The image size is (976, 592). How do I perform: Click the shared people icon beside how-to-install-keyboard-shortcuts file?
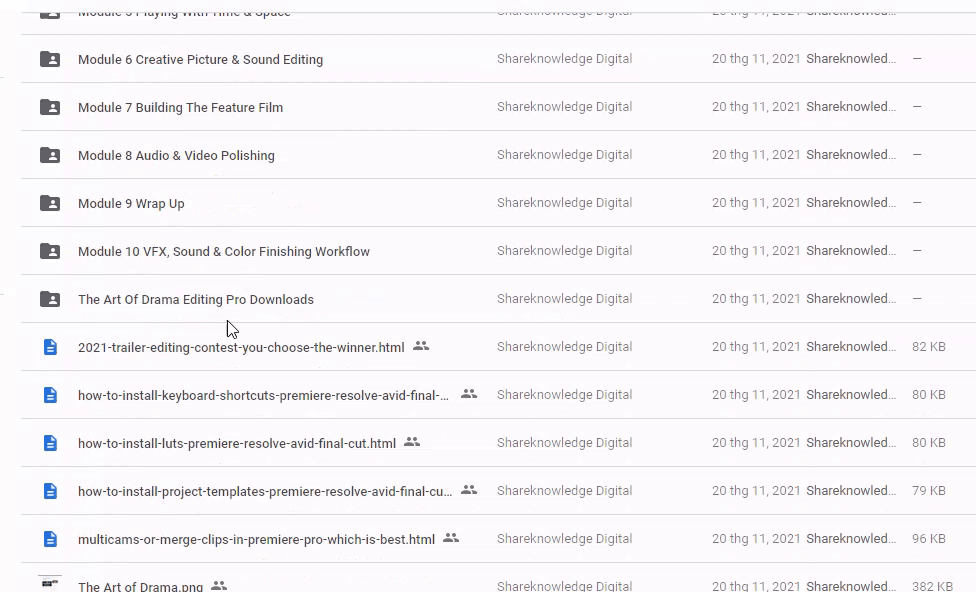[x=469, y=394]
